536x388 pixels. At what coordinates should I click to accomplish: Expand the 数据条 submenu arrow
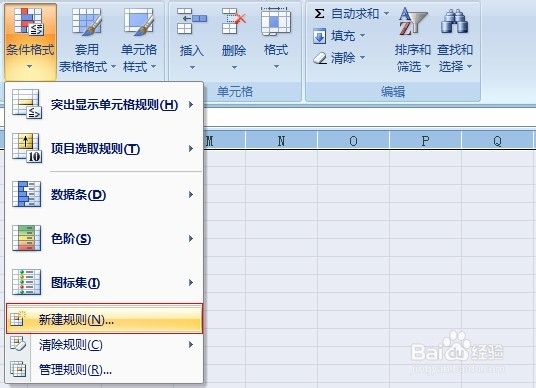[191, 195]
